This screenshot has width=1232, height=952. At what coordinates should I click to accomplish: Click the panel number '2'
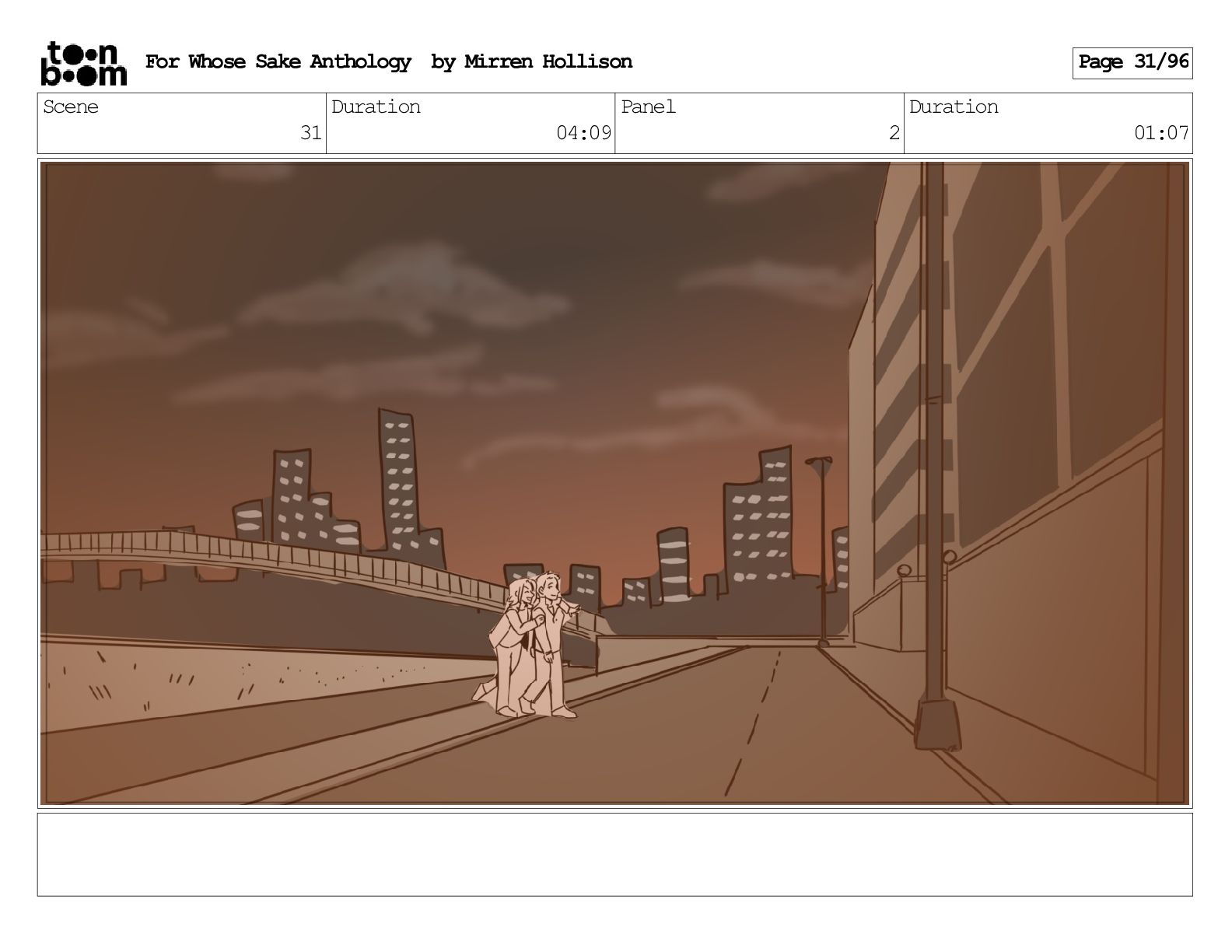coord(894,133)
